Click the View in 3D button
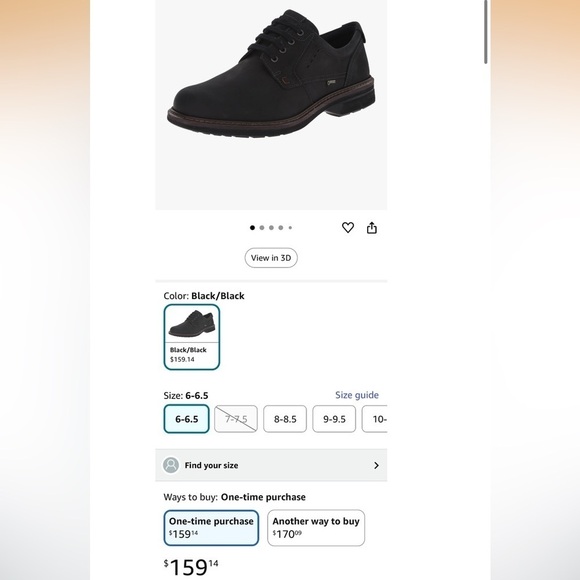580x580 pixels. click(271, 258)
